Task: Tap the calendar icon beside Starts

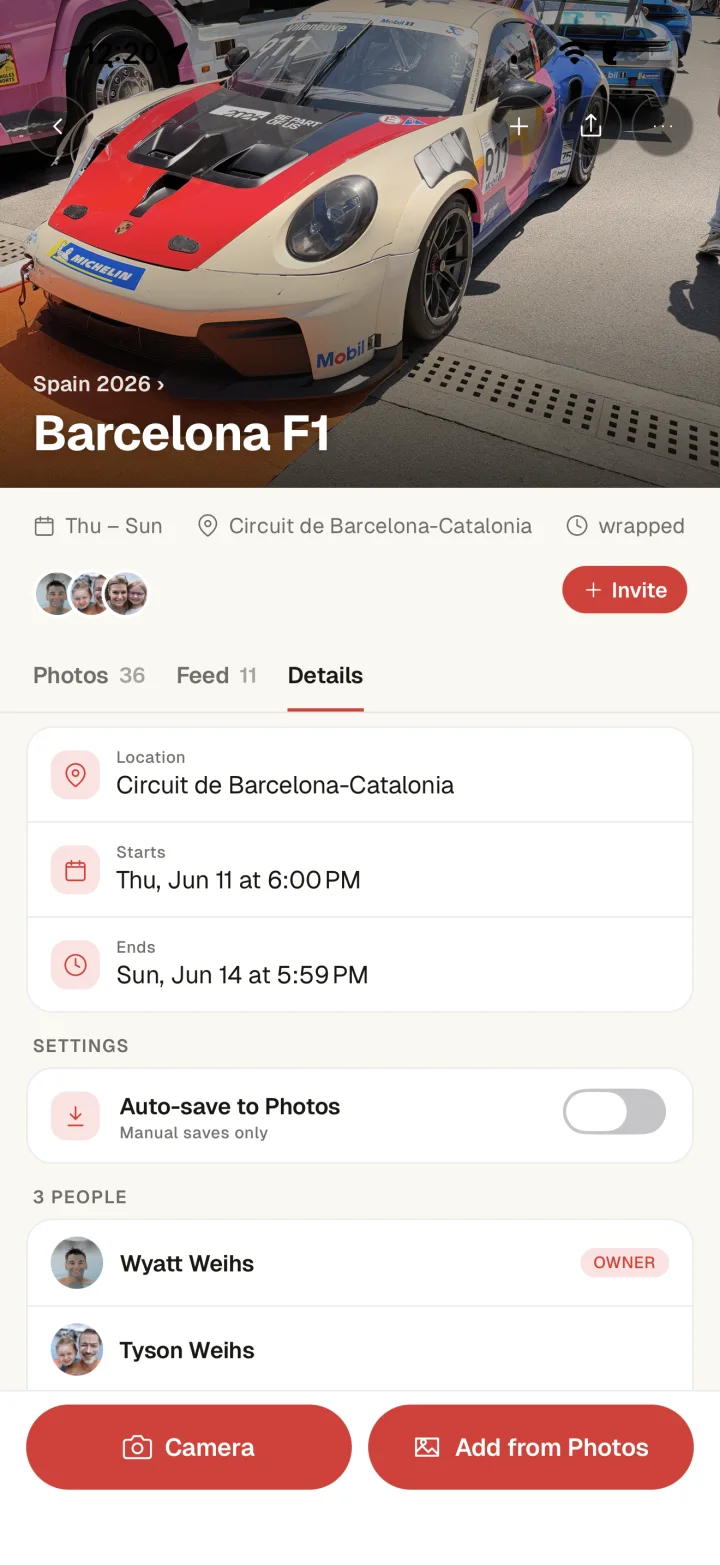Action: click(75, 870)
